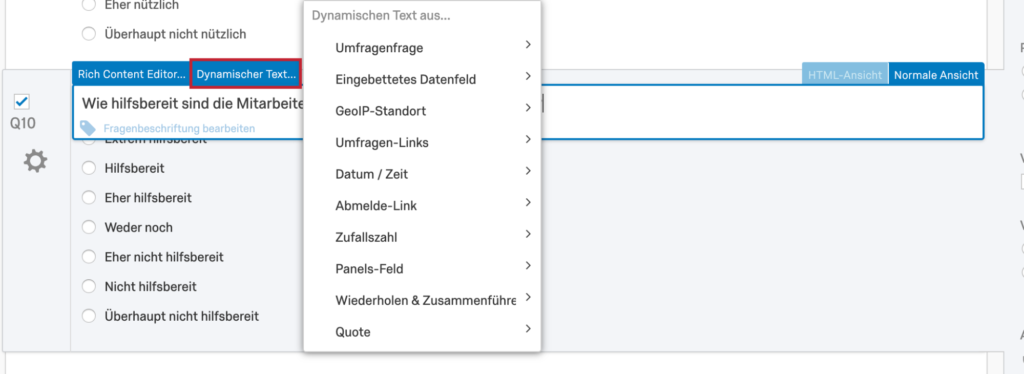Switch to the 'Normale Ansicht' tab
The width and height of the screenshot is (1024, 374).
coord(936,75)
